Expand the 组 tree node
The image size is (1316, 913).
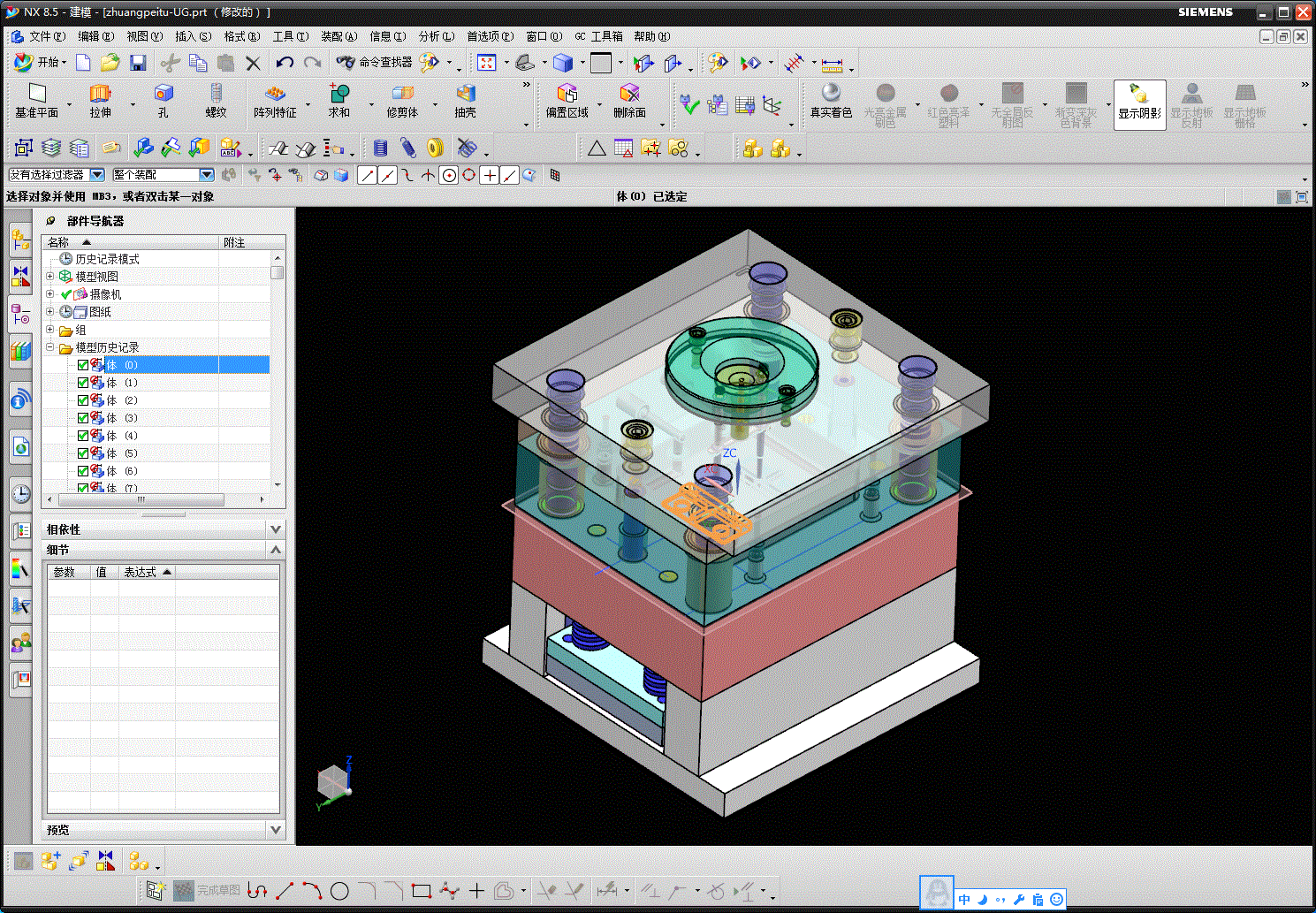50,330
